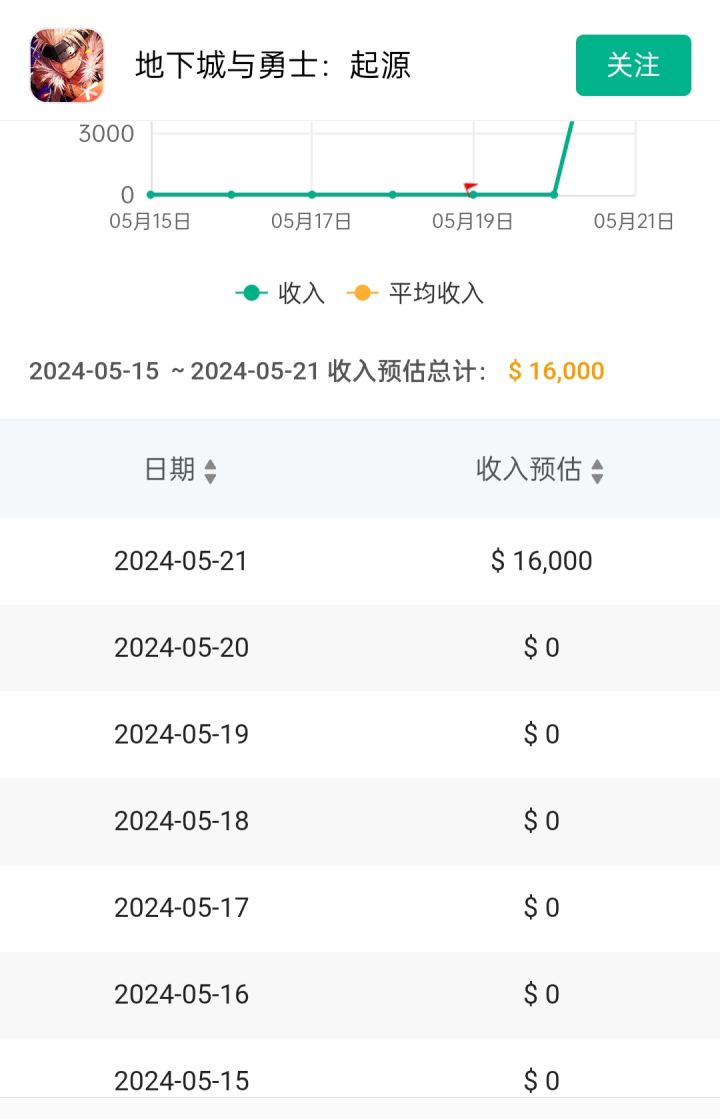Screen dimensions: 720x1119
Task: Select the 2024-05-18 date row
Action: coord(181,821)
